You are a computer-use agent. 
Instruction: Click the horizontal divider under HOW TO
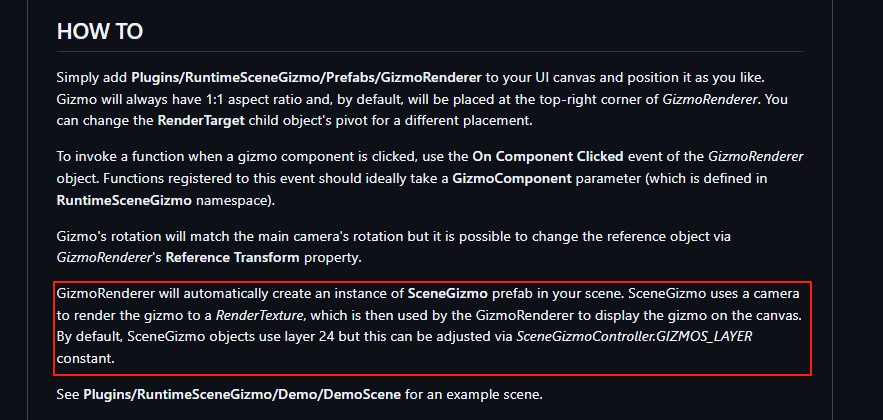(x=430, y=51)
